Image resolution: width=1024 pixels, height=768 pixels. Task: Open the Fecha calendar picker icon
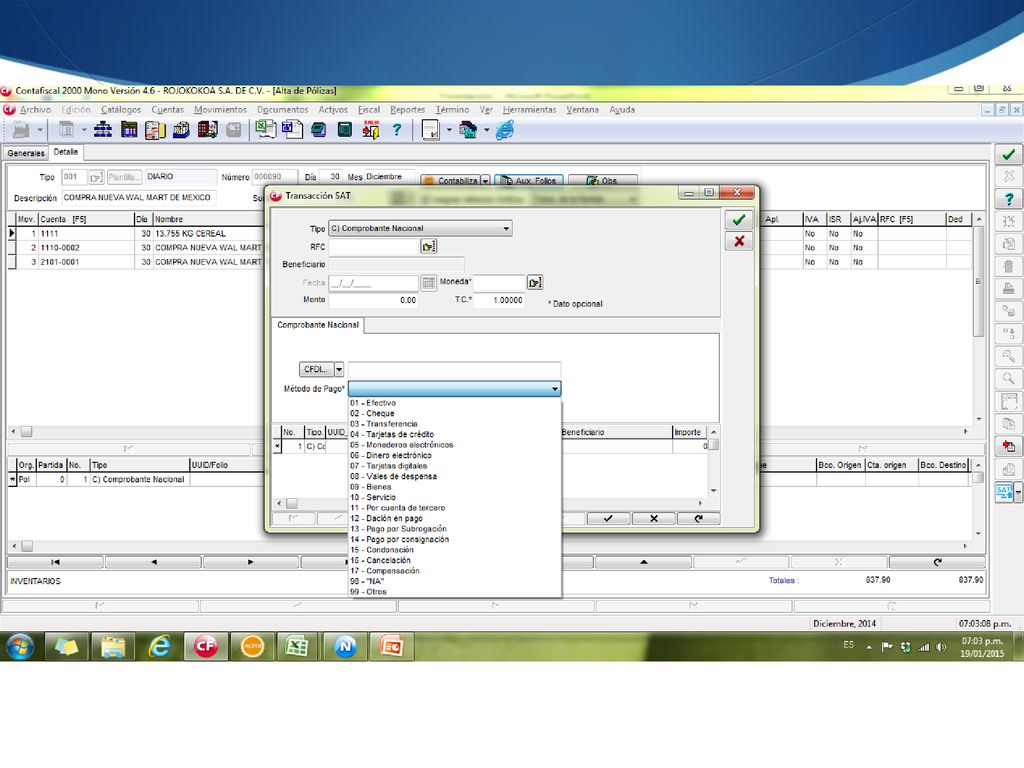point(428,283)
